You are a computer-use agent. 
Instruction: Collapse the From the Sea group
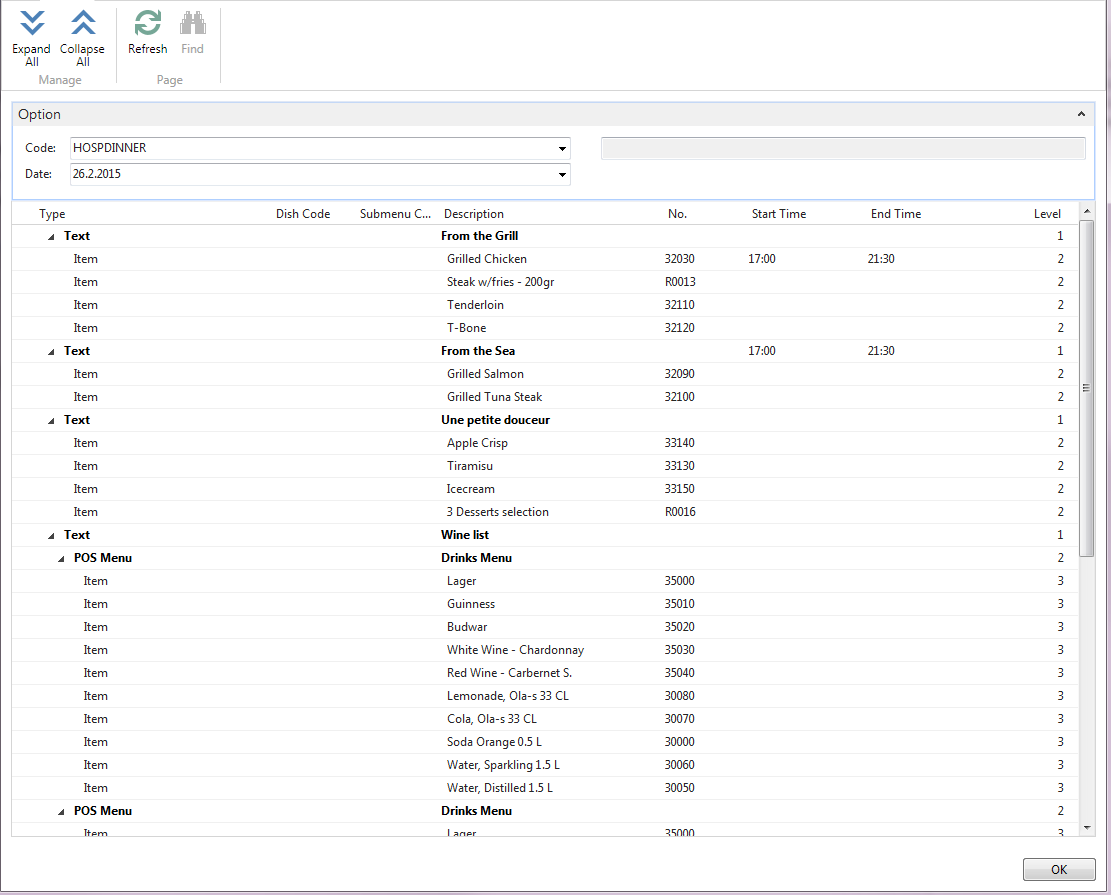[x=51, y=352]
